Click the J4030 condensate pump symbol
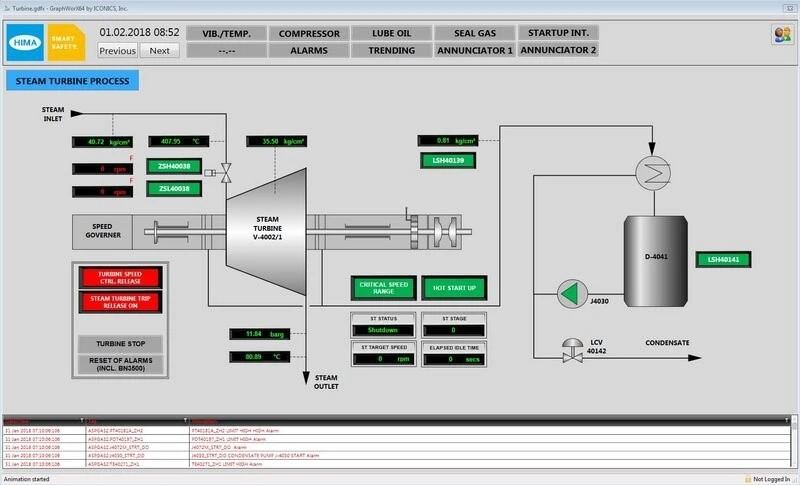Viewport: 800px width, 485px height. [572, 294]
